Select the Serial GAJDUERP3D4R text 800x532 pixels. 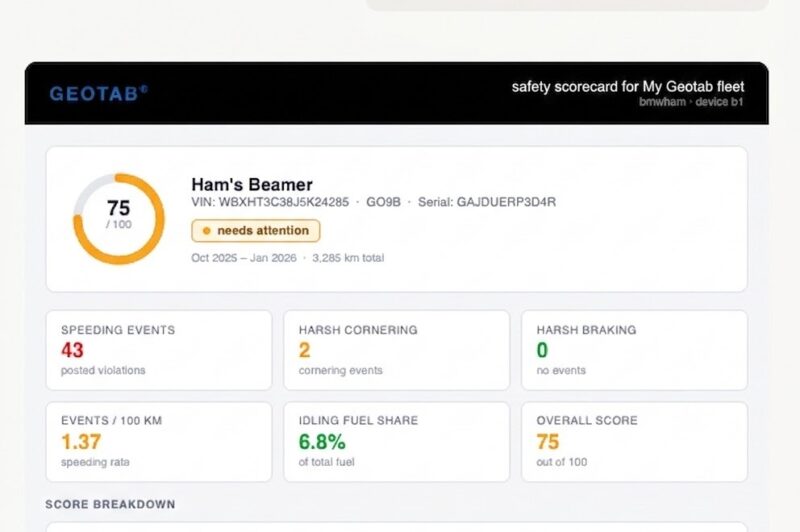(487, 202)
